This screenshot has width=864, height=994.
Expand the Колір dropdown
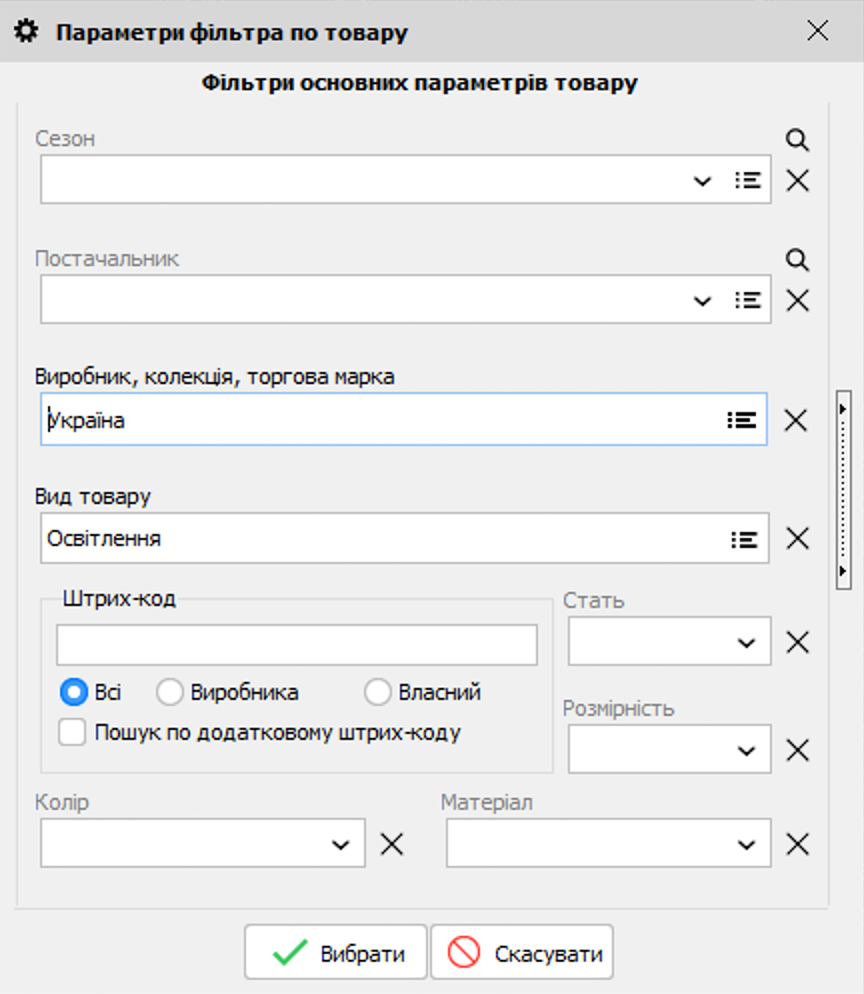[x=340, y=843]
